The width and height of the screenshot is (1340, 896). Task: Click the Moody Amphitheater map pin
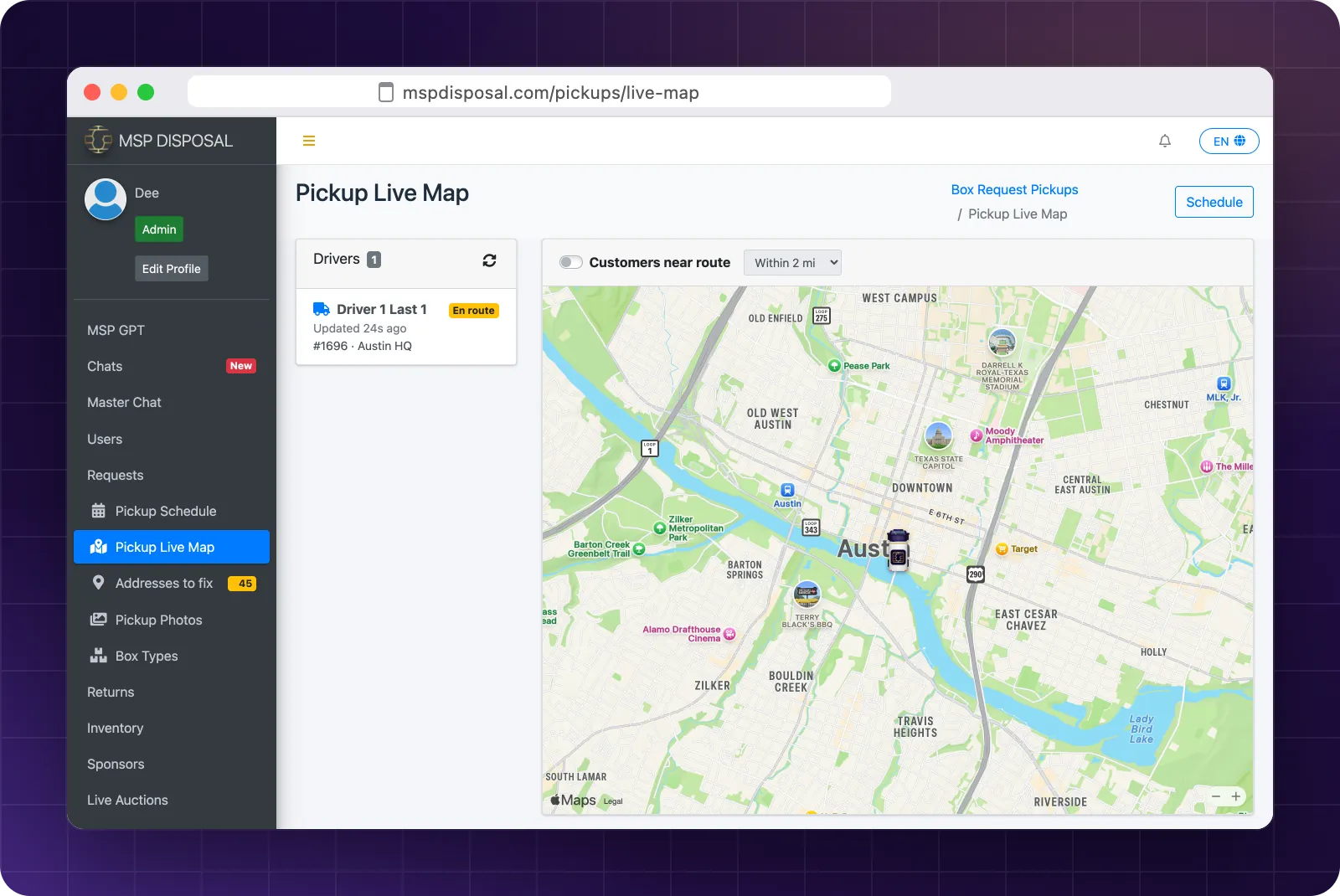coord(977,435)
